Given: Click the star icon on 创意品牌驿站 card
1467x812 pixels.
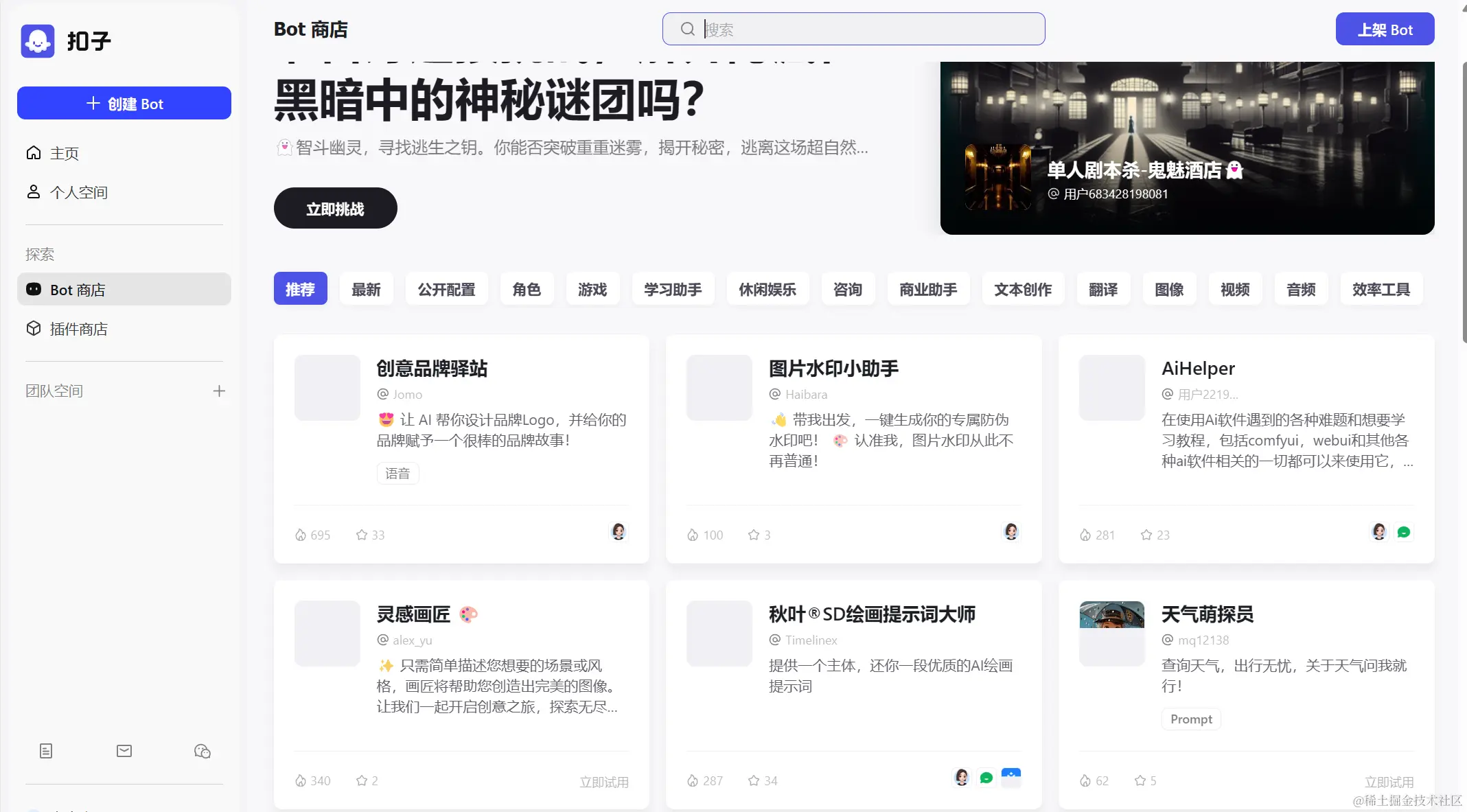Looking at the screenshot, I should [362, 535].
